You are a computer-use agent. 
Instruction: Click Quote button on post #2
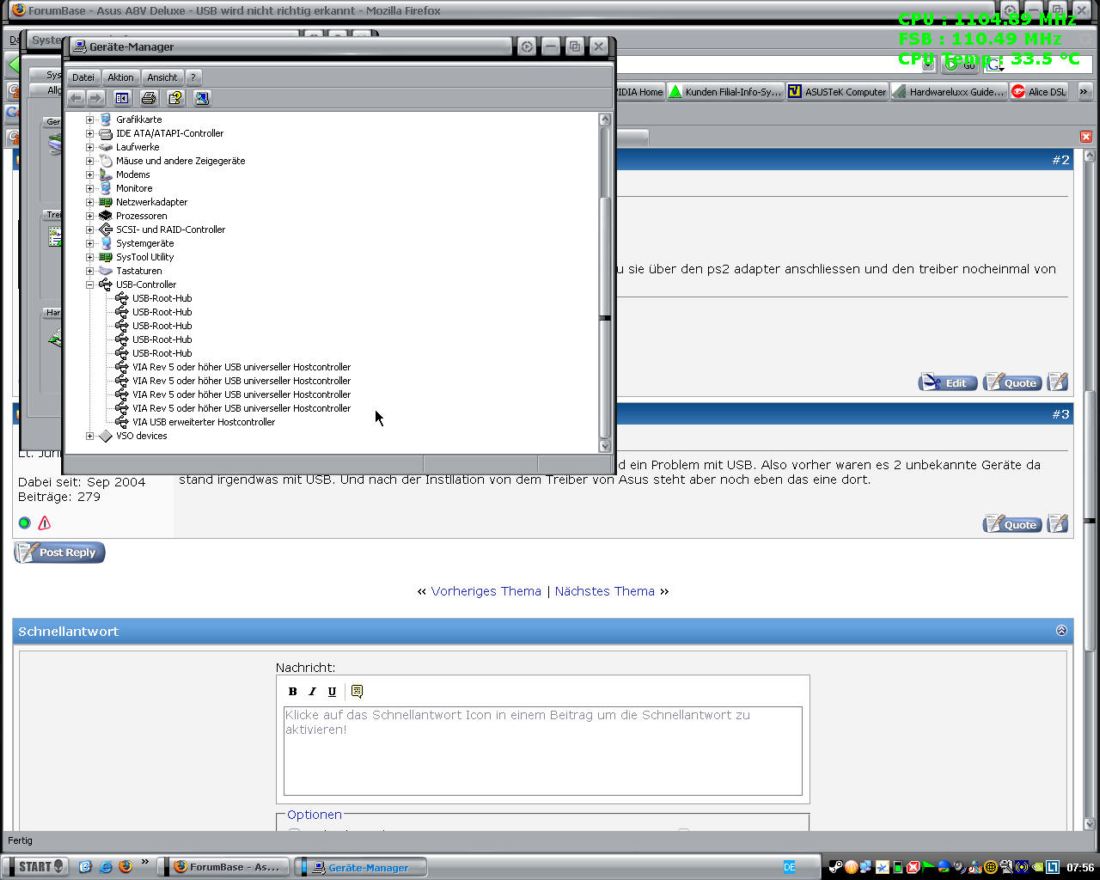[x=1012, y=382]
